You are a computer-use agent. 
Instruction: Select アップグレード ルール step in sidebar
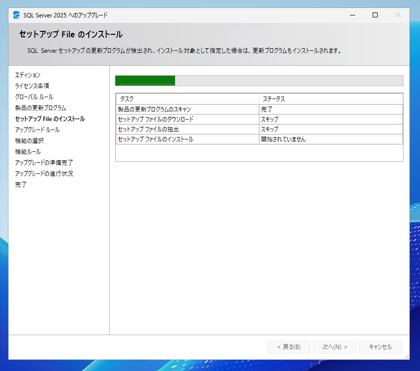click(x=37, y=130)
